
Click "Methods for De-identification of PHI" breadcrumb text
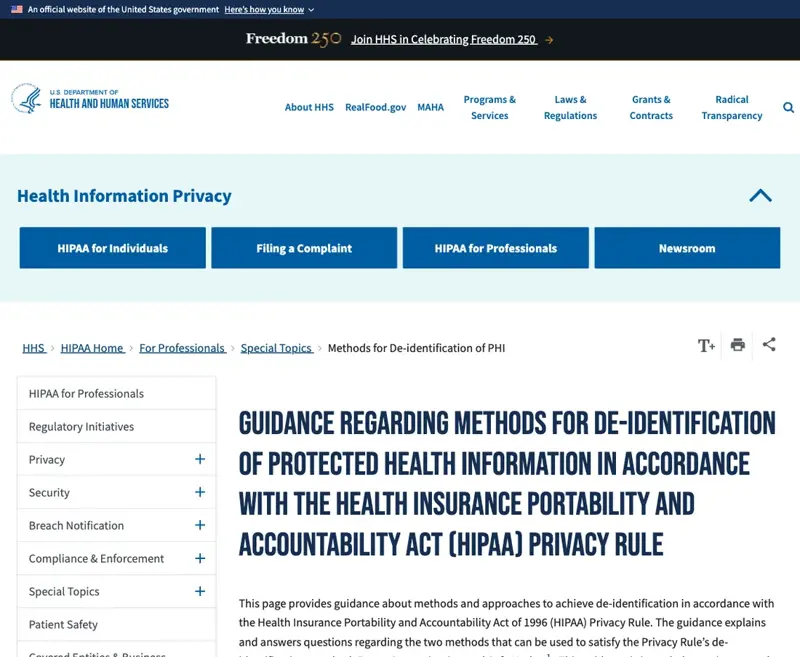point(416,348)
